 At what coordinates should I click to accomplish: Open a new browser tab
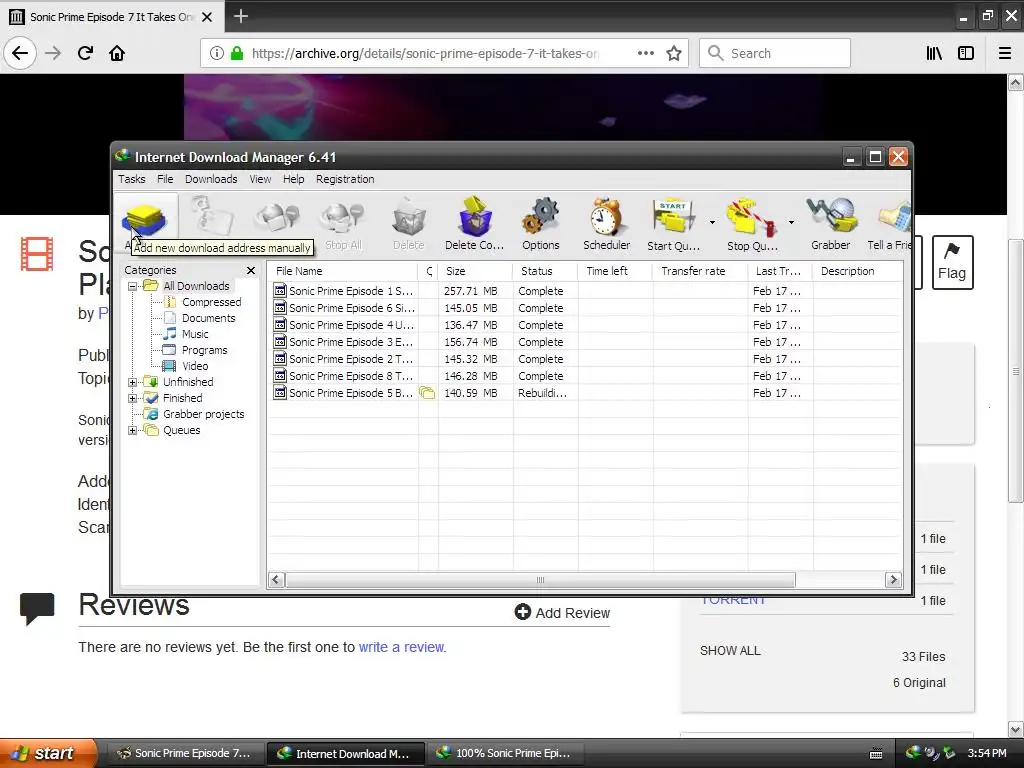pos(240,16)
